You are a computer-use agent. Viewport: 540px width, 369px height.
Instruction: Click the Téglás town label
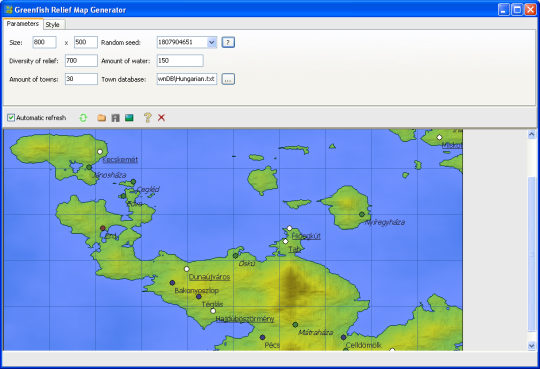point(212,304)
